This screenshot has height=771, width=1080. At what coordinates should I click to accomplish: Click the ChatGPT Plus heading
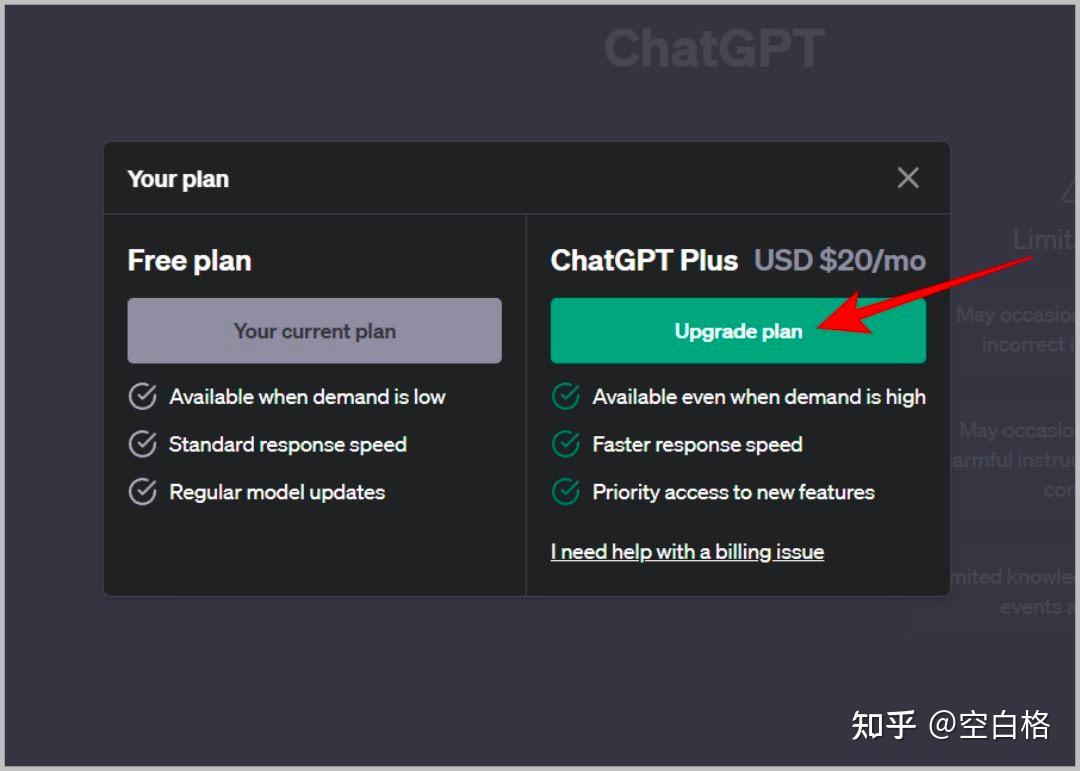point(644,261)
